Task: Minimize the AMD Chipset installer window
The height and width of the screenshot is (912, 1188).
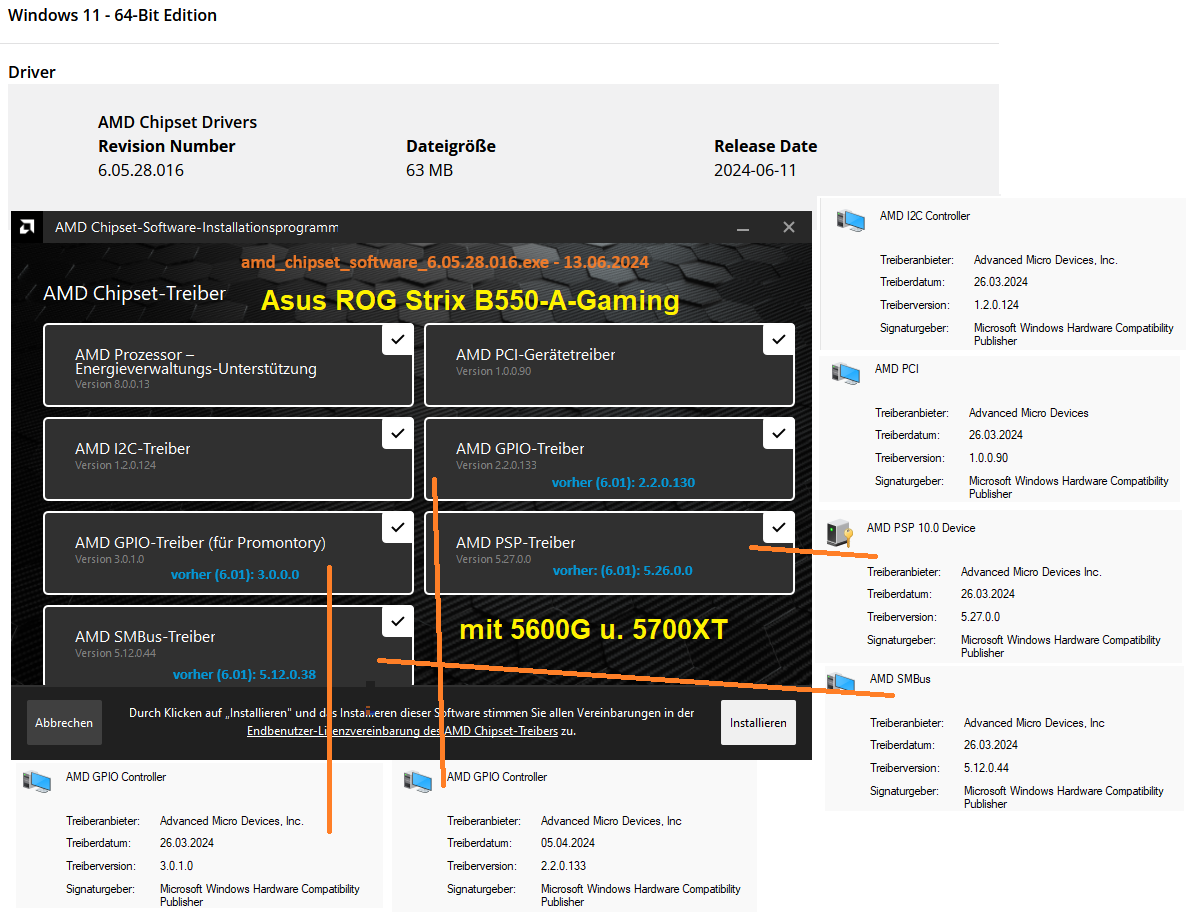Action: pos(743,228)
